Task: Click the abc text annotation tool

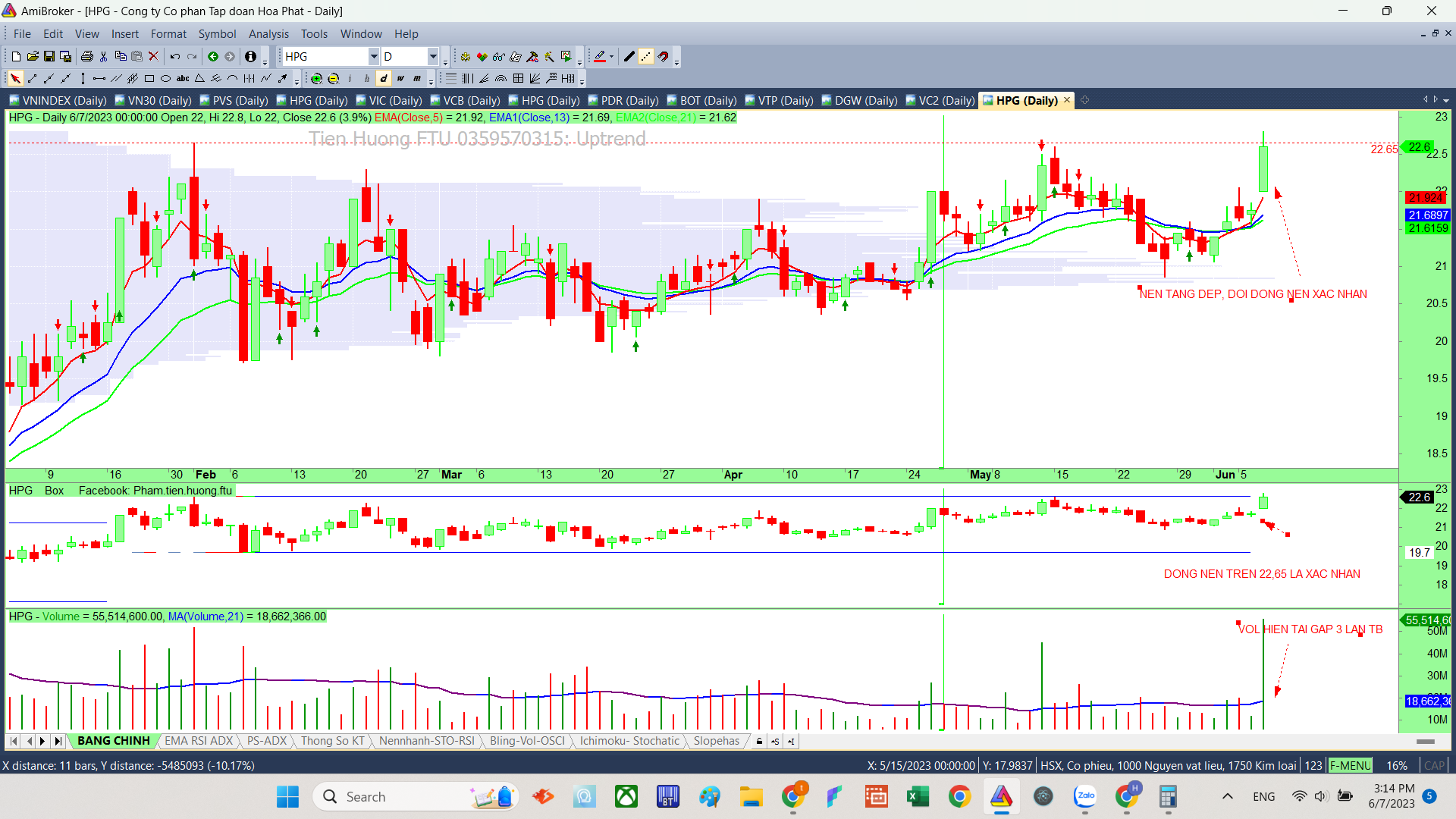Action: (183, 78)
